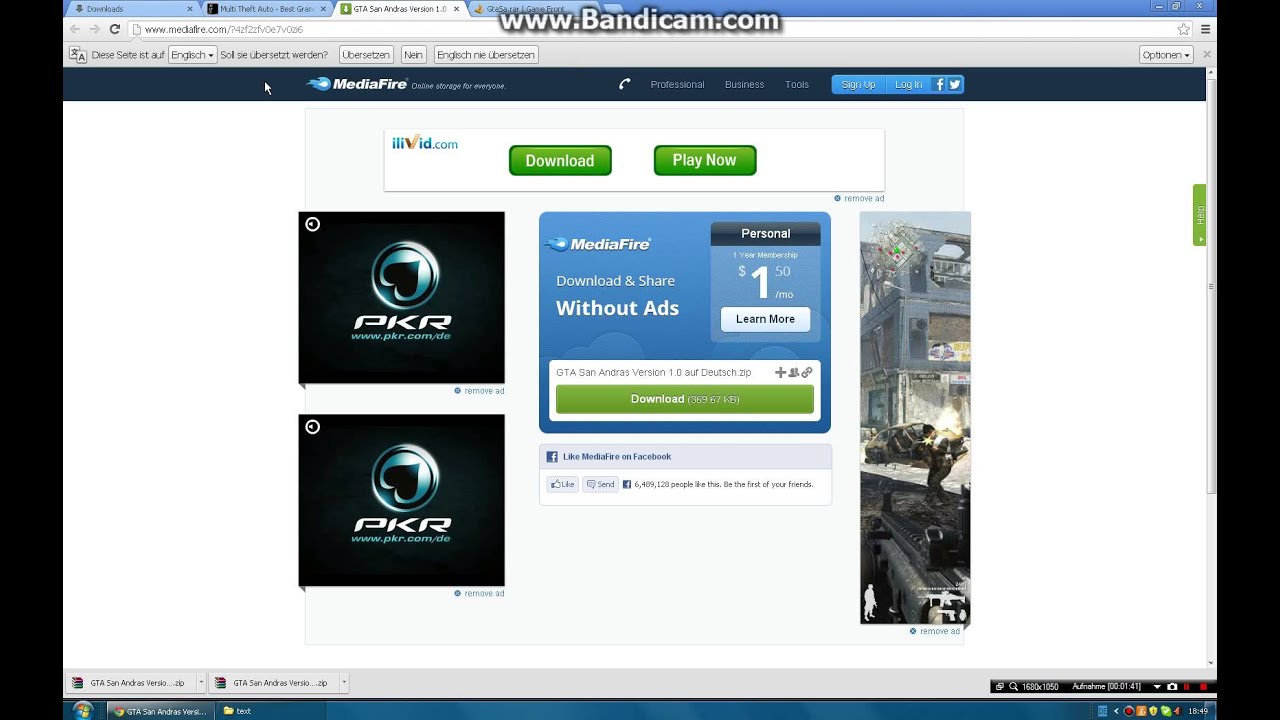Screen dimensions: 1280x720
Task: Show hidden system tray icons
Action: 1116,711
